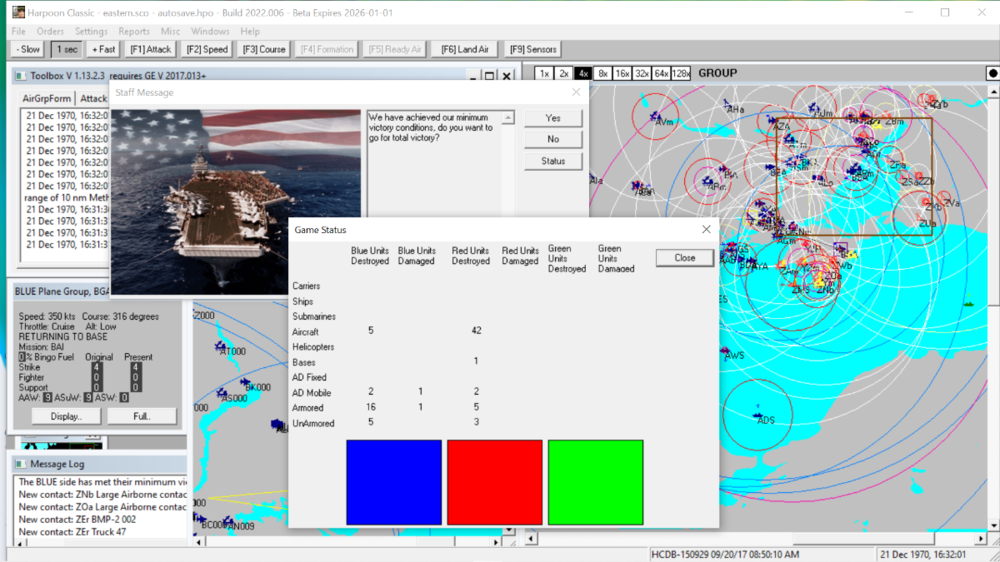Click the [F1] Attack toolbar button

(151, 49)
